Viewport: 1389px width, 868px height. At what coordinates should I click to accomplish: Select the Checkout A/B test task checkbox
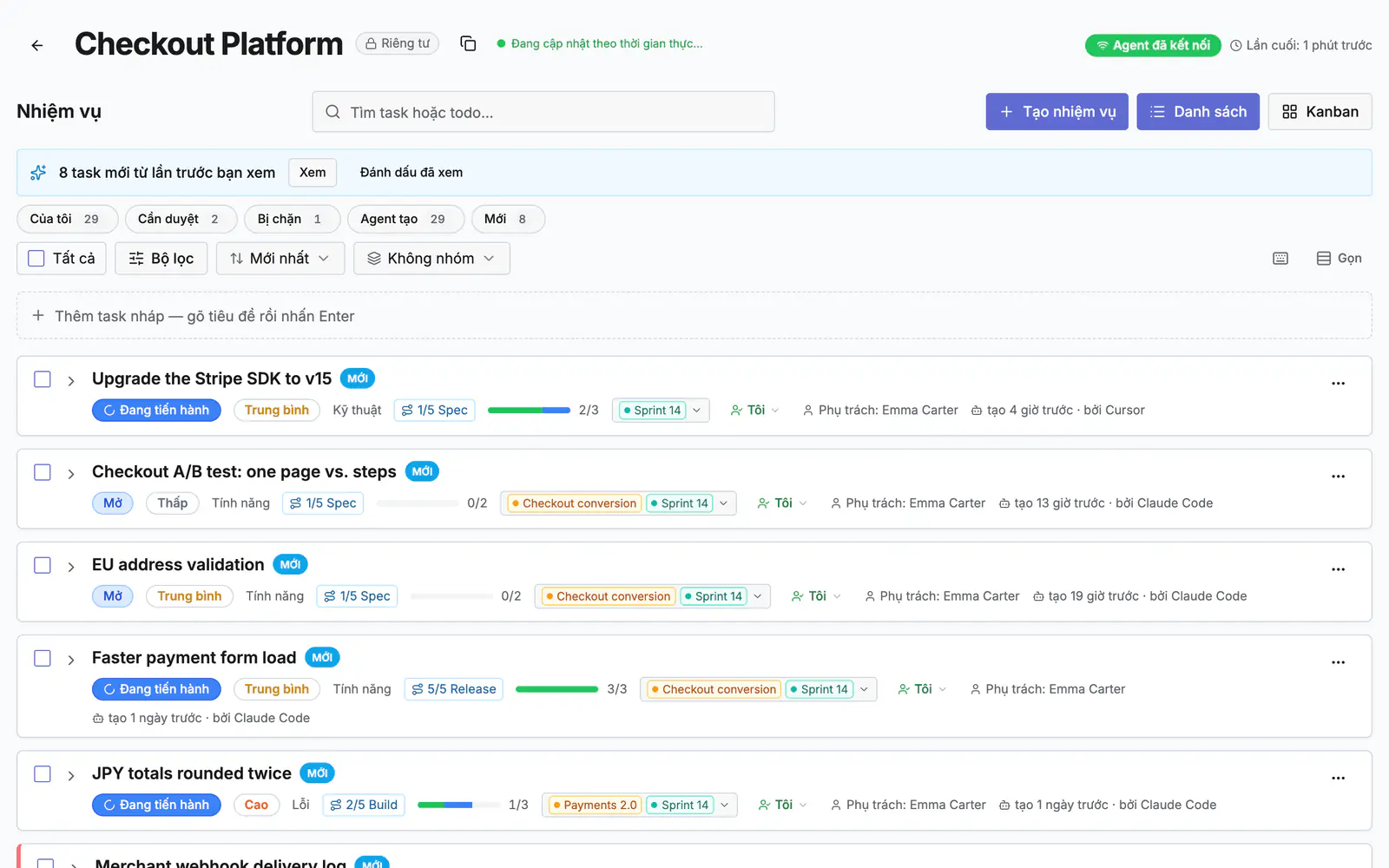(43, 472)
